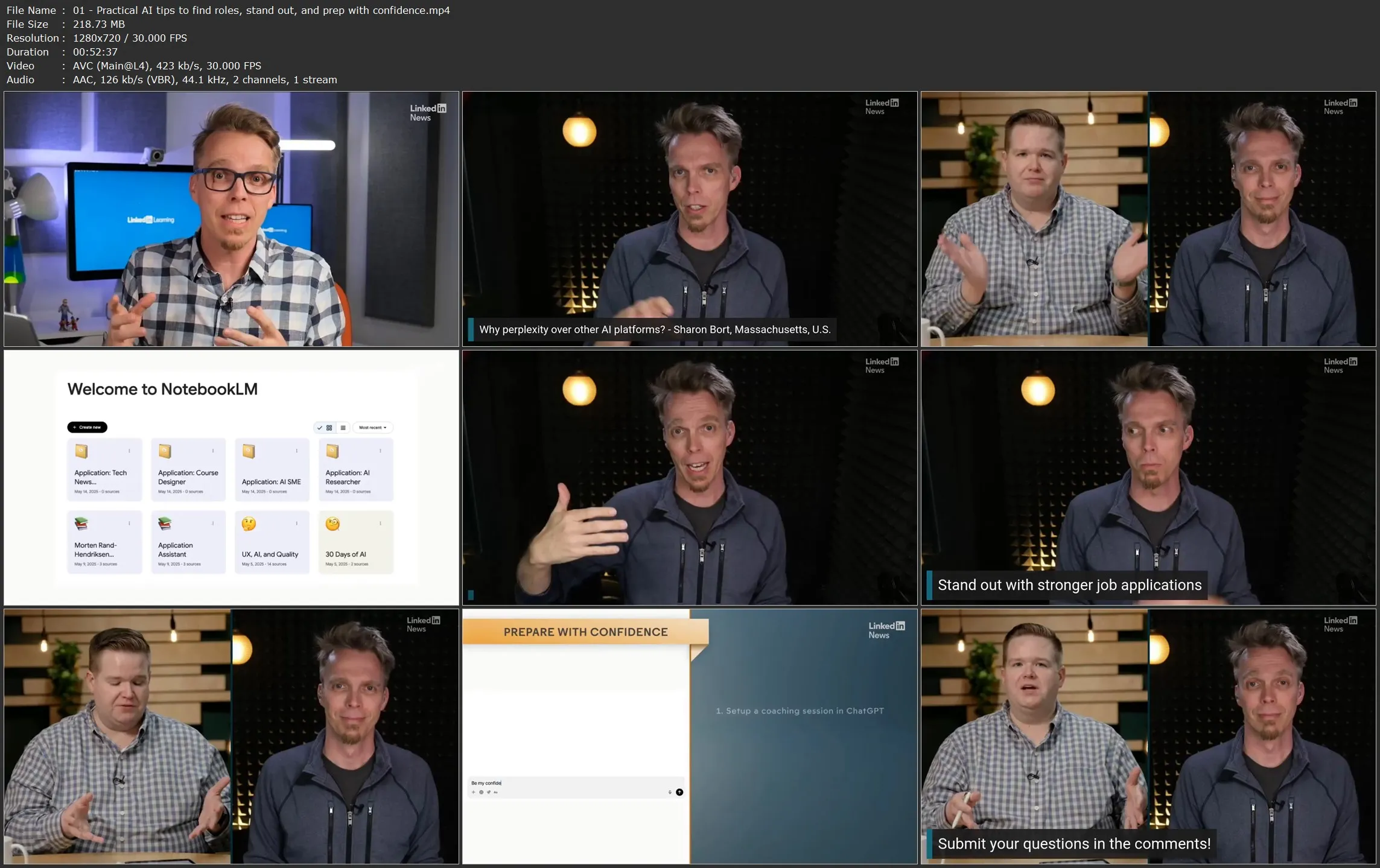Select split-screen thumbnail where left man looks down
This screenshot has height=868, width=1380.
click(231, 736)
